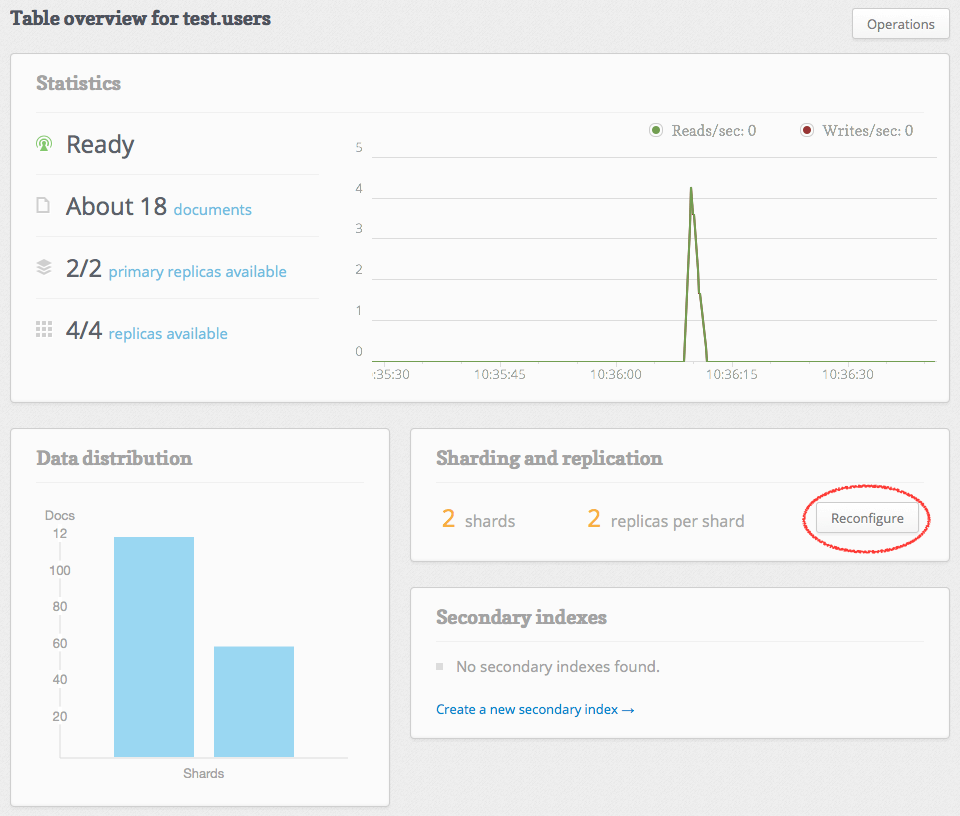This screenshot has height=816, width=960.
Task: Click the bullet next to No secondary indexes found
Action: coord(439,666)
